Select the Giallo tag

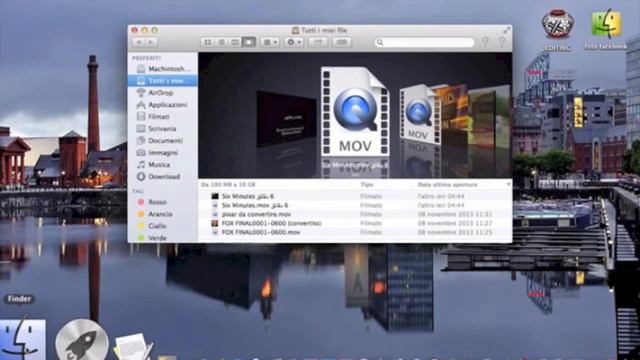[x=163, y=226]
